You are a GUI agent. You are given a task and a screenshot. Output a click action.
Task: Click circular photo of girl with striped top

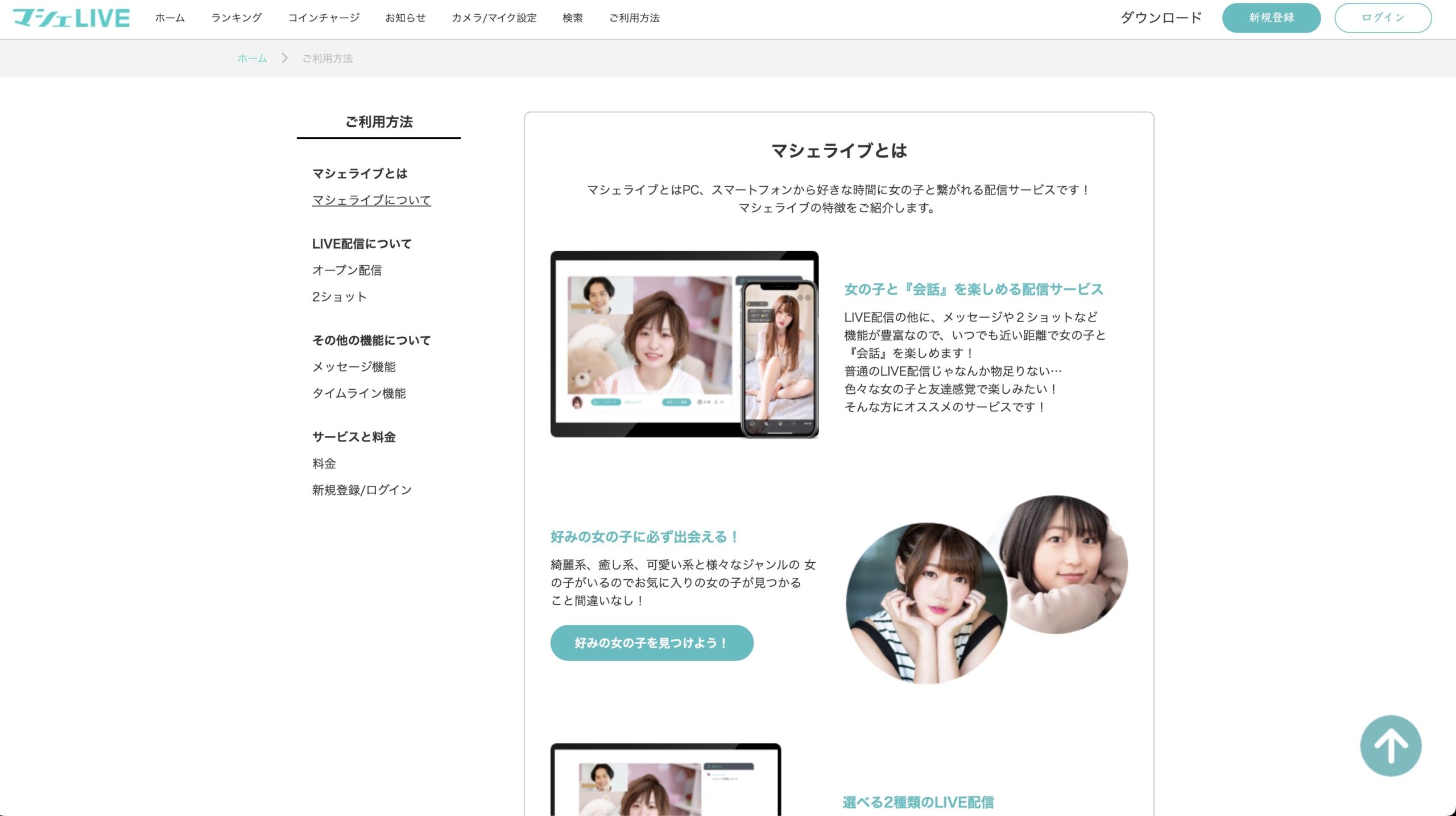[x=926, y=603]
